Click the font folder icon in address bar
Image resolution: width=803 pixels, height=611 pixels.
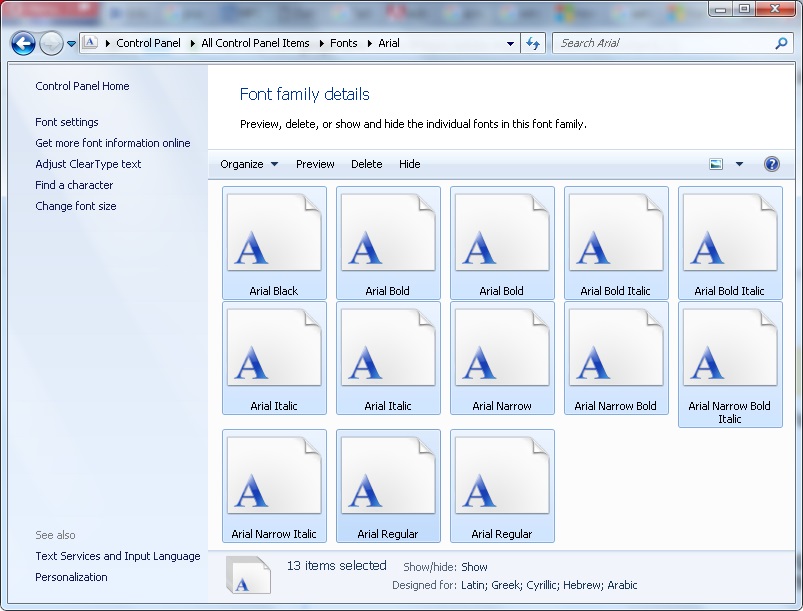[x=90, y=43]
